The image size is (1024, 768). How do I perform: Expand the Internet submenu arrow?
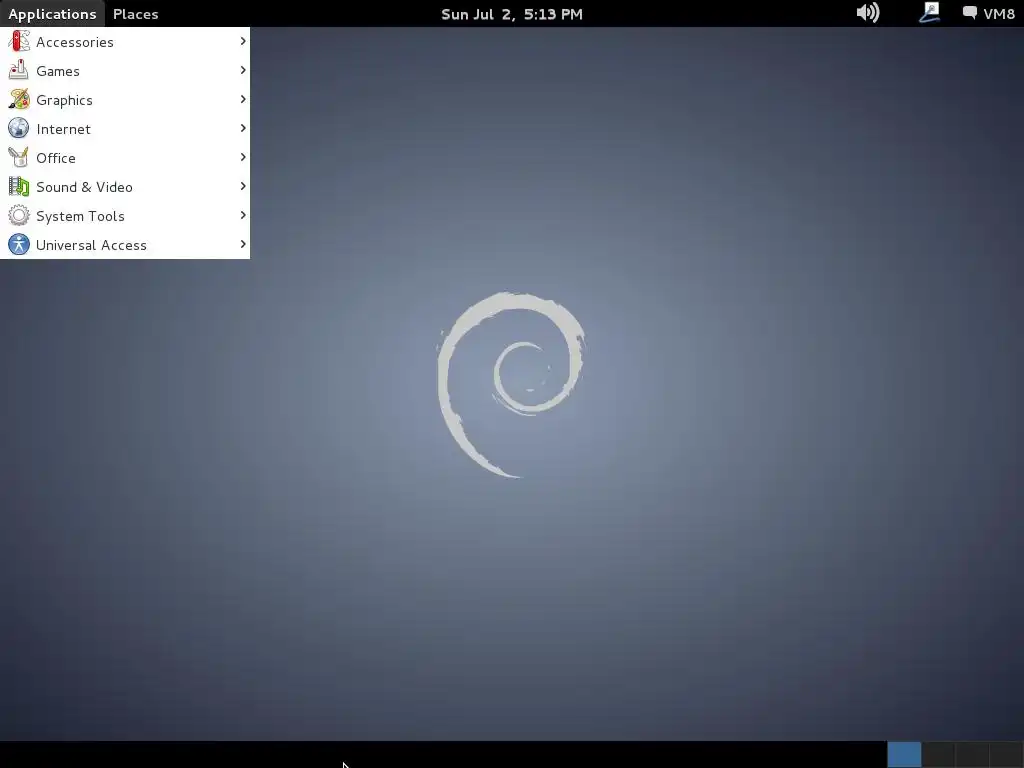click(x=243, y=128)
